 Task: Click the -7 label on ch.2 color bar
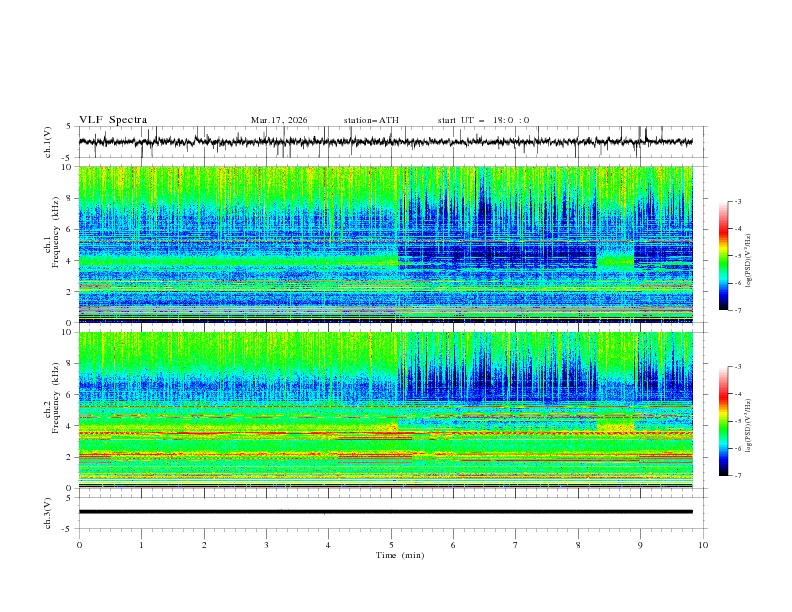point(738,476)
